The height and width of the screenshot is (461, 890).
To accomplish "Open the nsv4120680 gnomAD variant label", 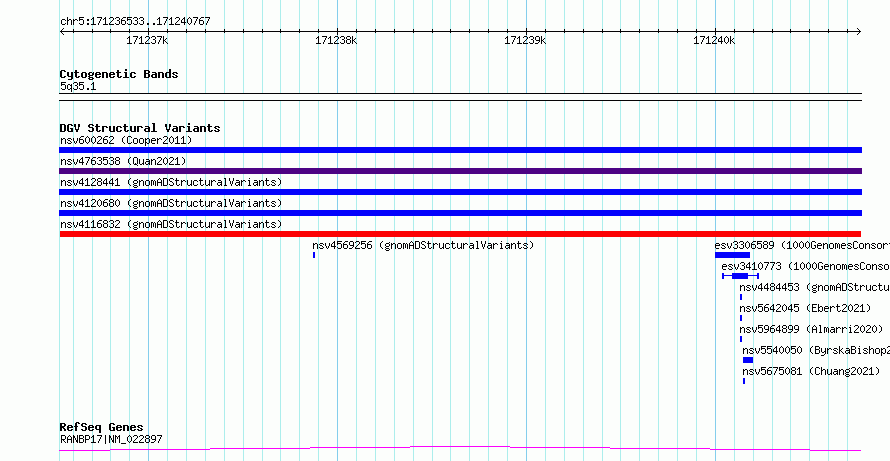I will pyautogui.click(x=171, y=203).
